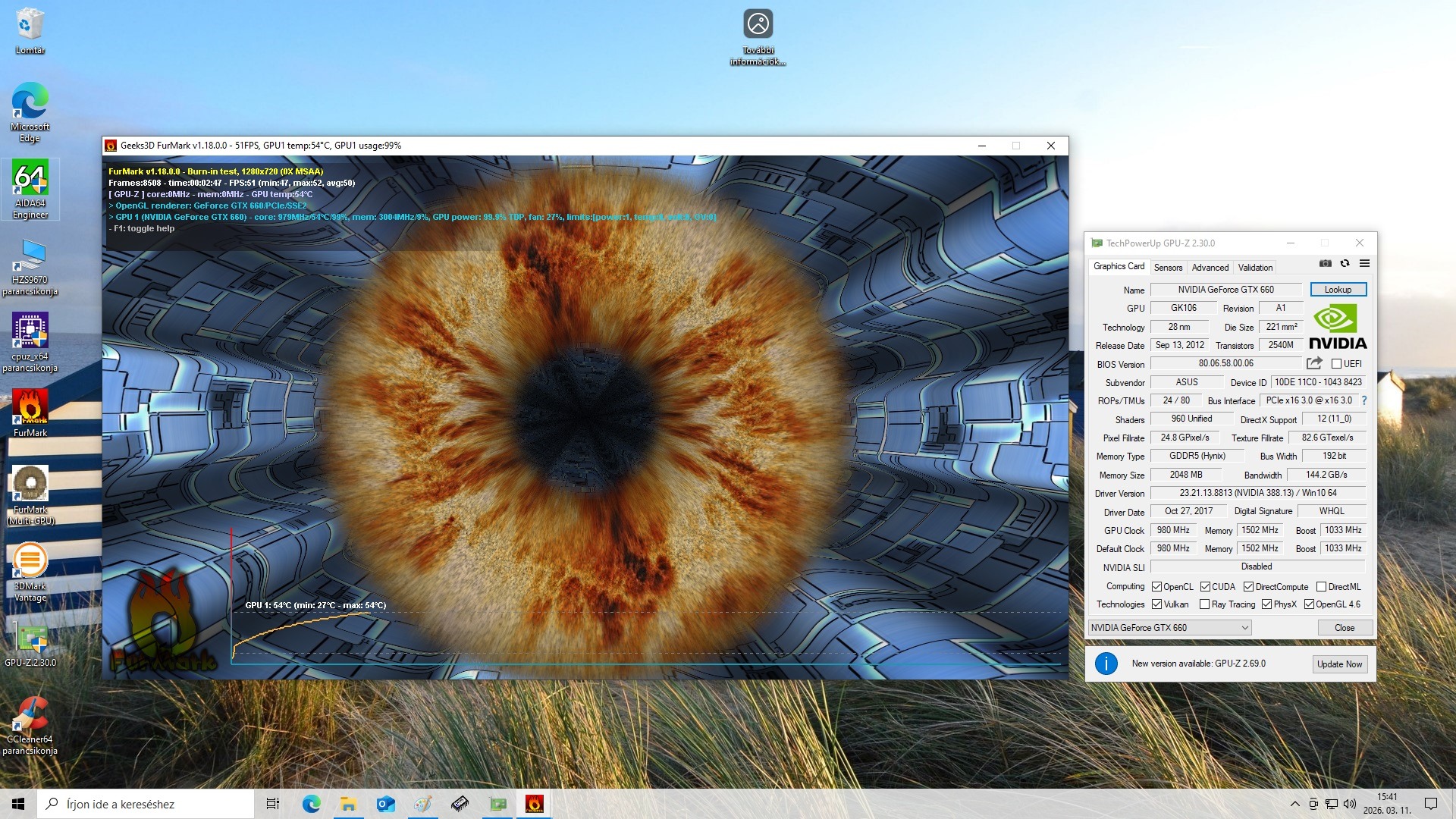Toggle the Ray Tracing checkbox
1456x819 pixels.
click(1204, 604)
